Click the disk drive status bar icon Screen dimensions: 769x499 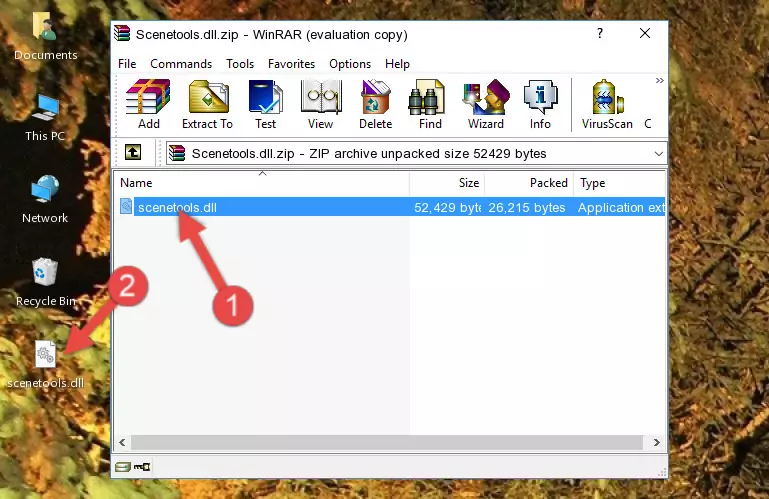(123, 467)
